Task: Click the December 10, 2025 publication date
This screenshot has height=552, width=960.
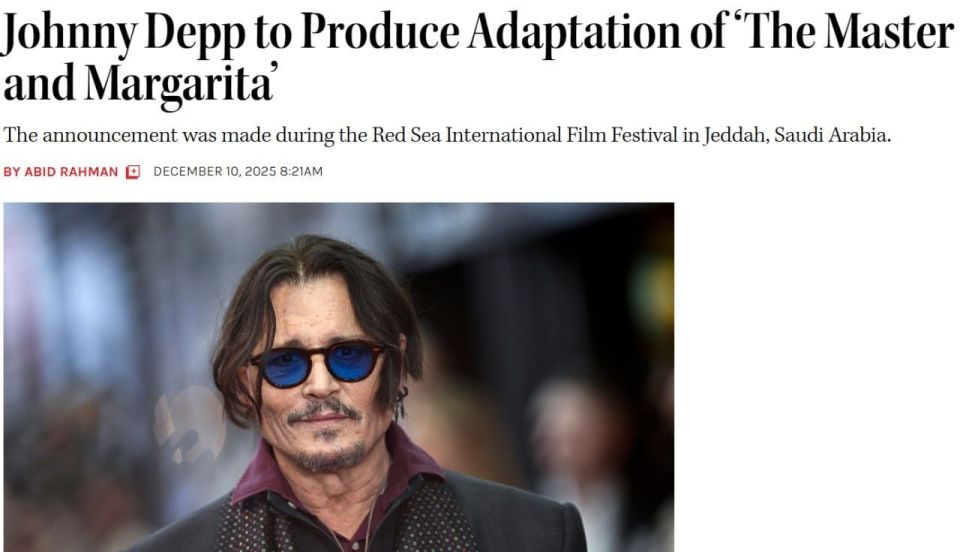Action: click(x=215, y=171)
